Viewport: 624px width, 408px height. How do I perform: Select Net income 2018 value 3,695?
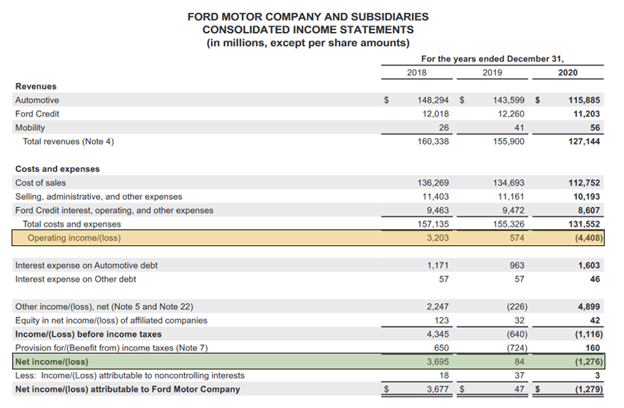(x=438, y=362)
